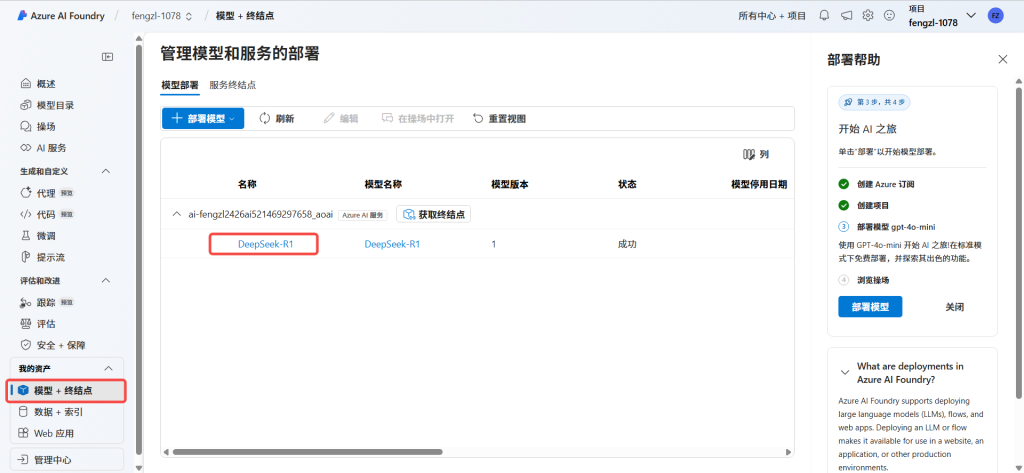Click the 第 3 步，共 4 步 badge

pyautogui.click(x=874, y=102)
